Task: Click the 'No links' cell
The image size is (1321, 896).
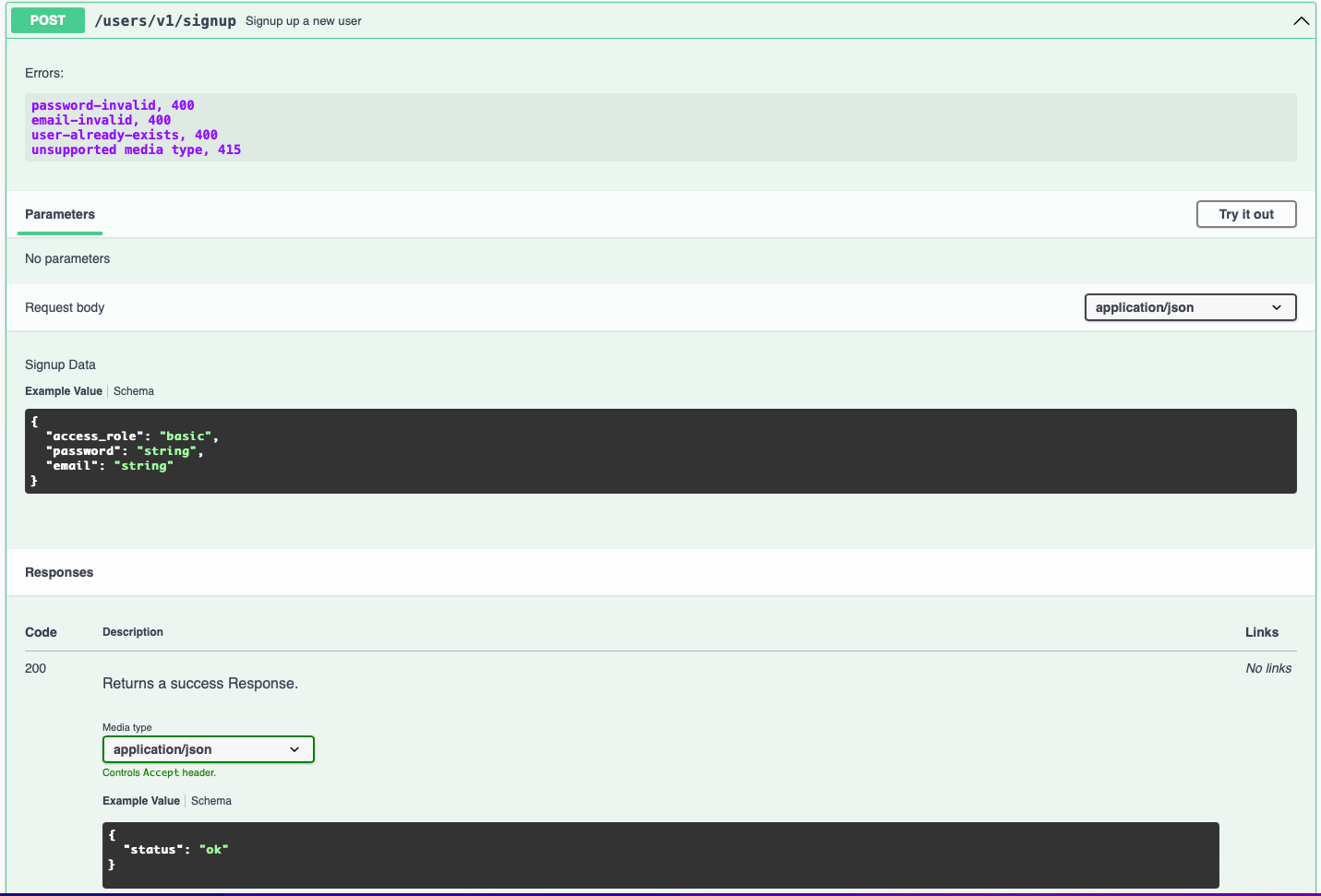Action: [x=1268, y=668]
